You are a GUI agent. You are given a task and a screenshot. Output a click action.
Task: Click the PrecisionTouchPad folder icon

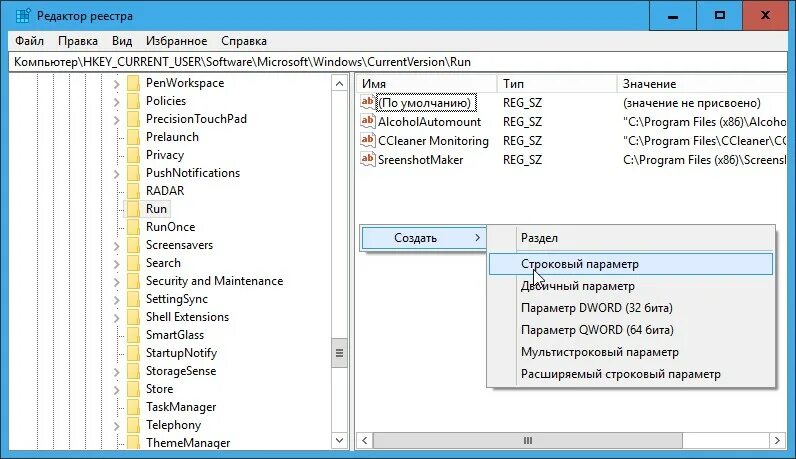134,119
